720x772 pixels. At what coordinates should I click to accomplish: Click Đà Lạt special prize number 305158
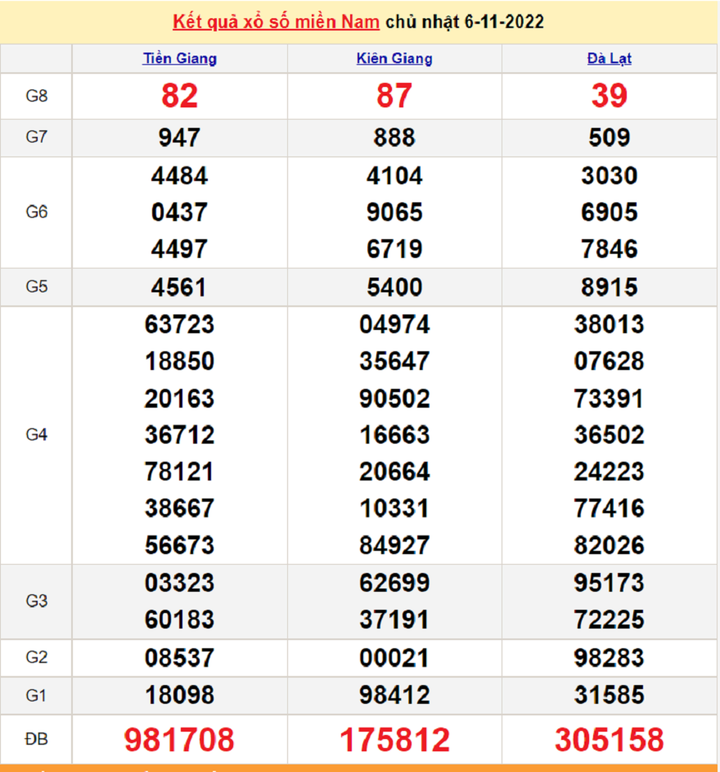[609, 739]
